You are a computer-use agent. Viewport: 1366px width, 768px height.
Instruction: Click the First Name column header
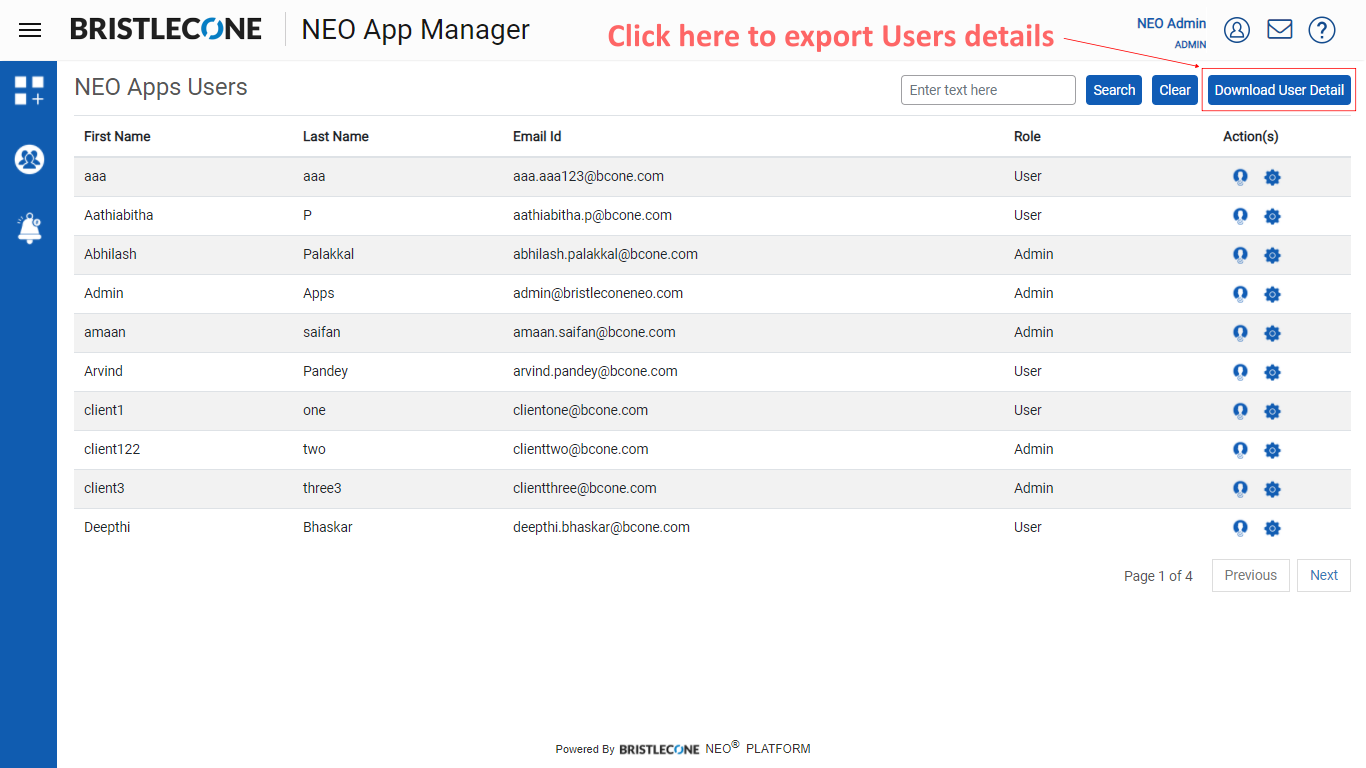click(x=117, y=136)
